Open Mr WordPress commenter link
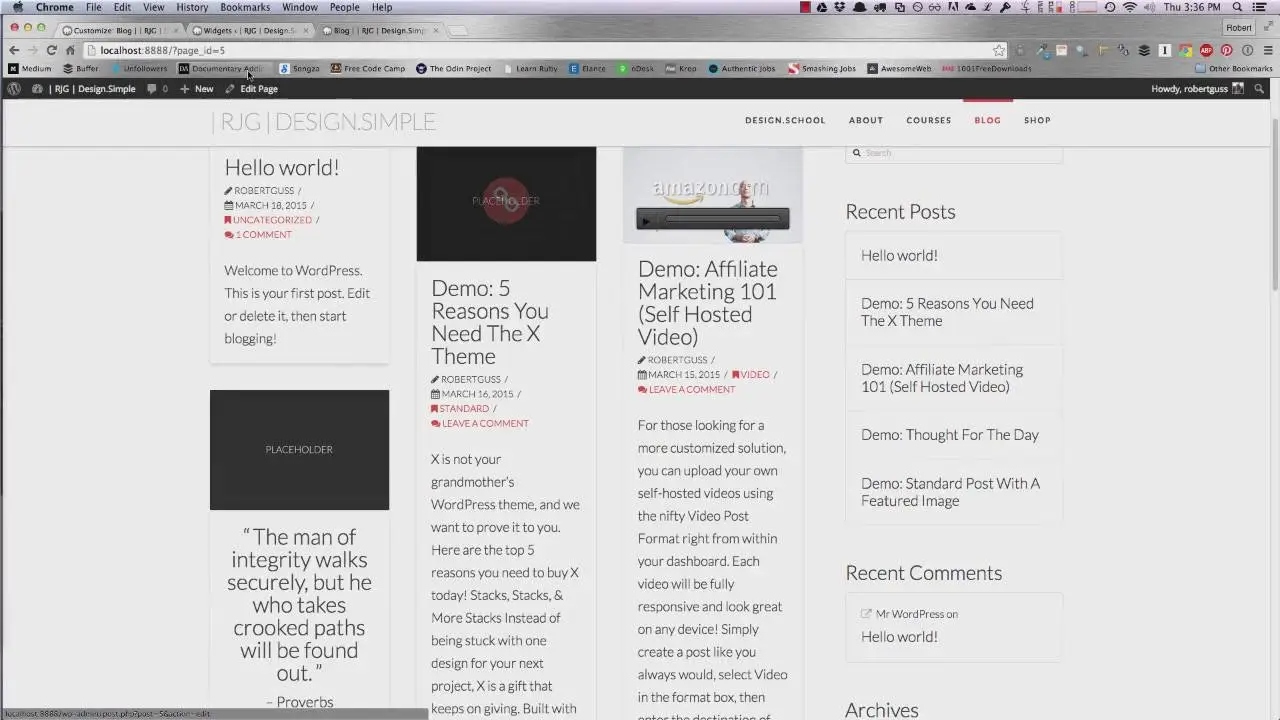This screenshot has height=720, width=1280. pos(910,614)
